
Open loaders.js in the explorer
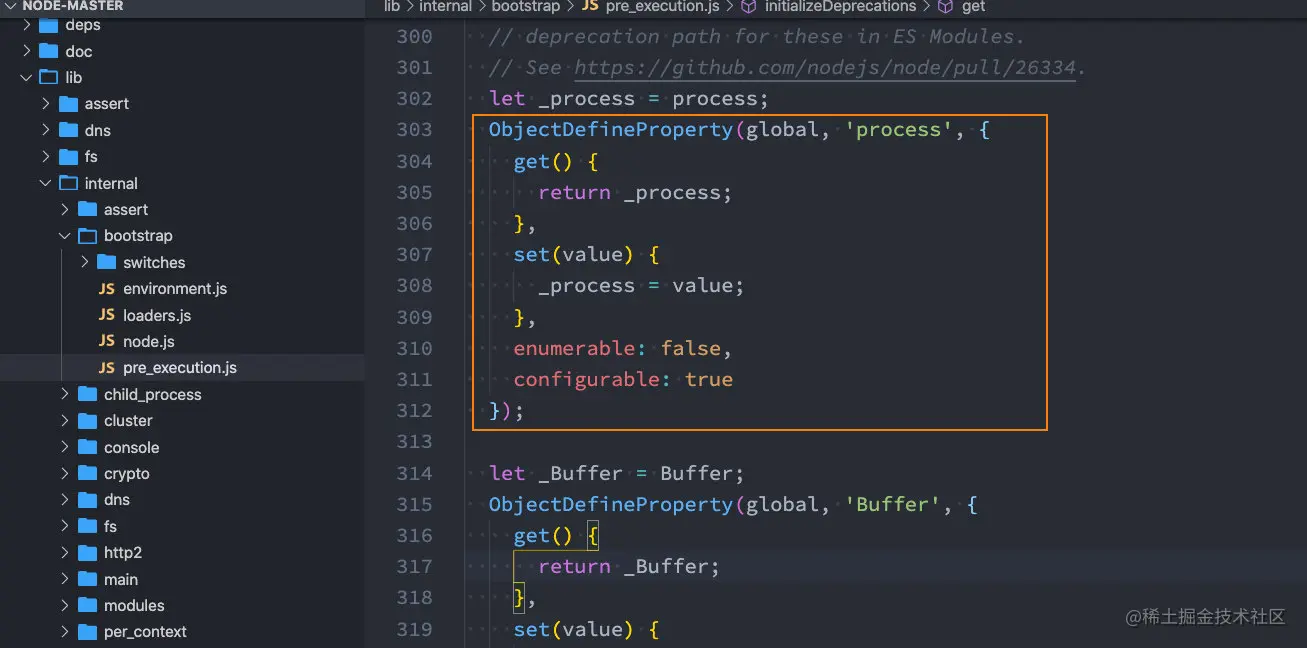click(x=157, y=315)
